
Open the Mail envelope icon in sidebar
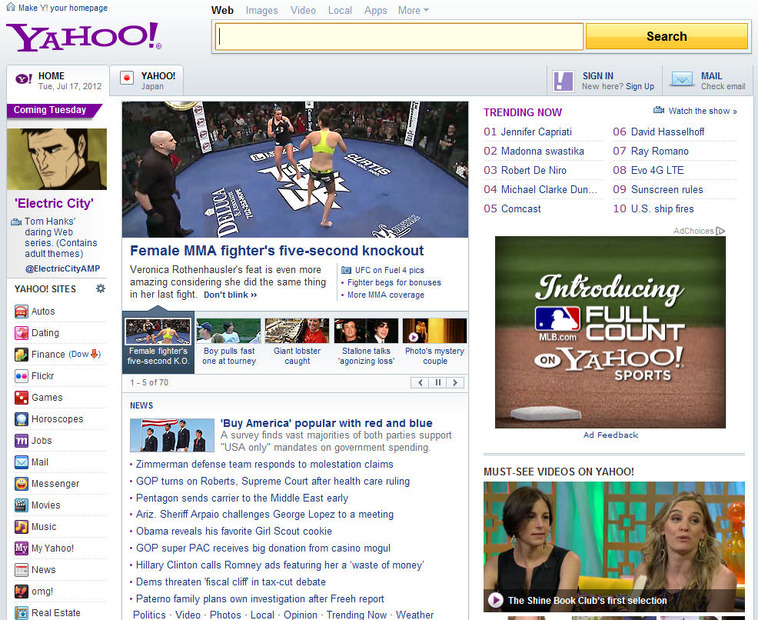coord(21,462)
